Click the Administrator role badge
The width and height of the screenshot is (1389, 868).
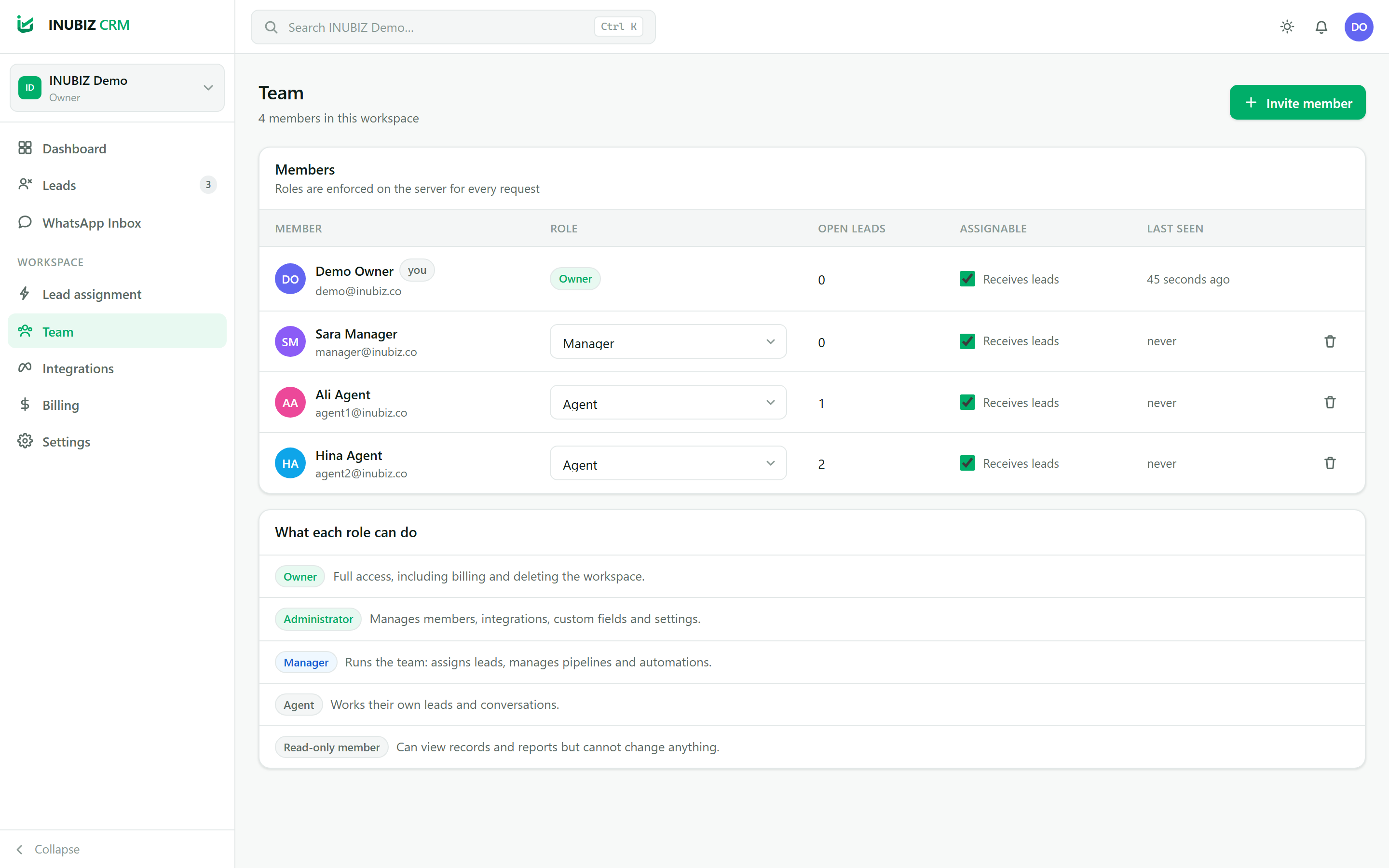tap(318, 619)
